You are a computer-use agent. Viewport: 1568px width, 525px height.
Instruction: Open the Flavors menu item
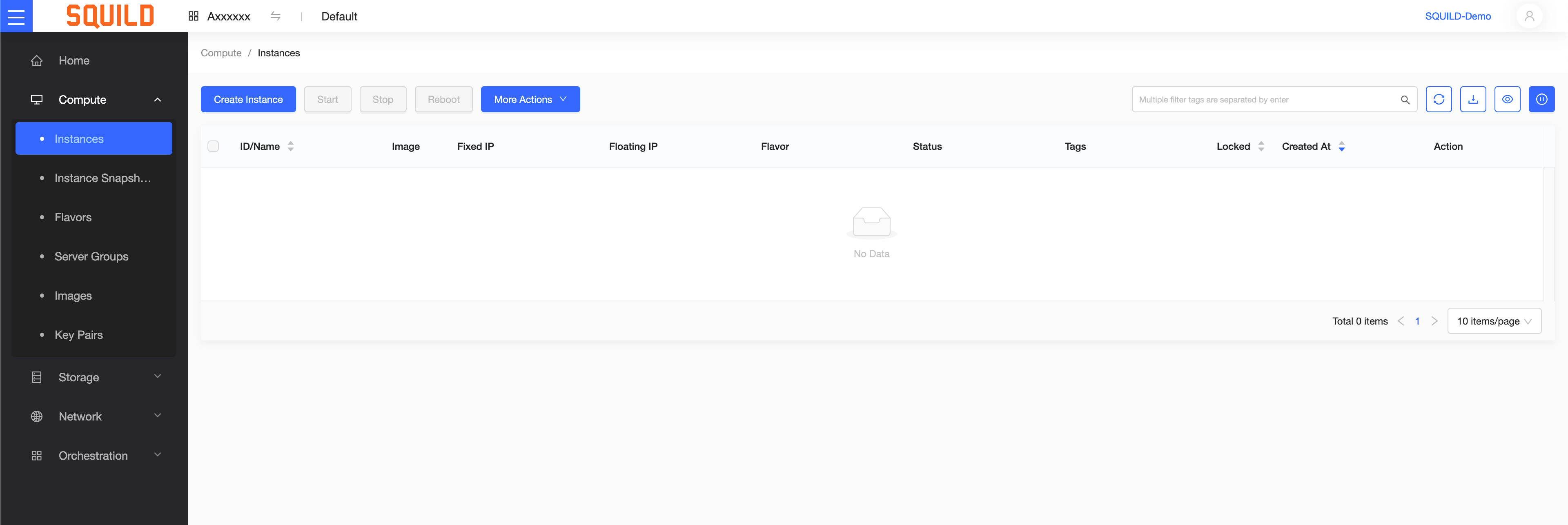pyautogui.click(x=73, y=217)
